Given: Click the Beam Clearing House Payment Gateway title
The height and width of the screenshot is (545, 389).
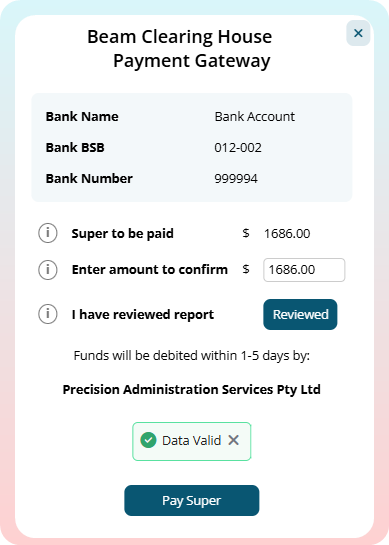Looking at the screenshot, I should tap(179, 49).
